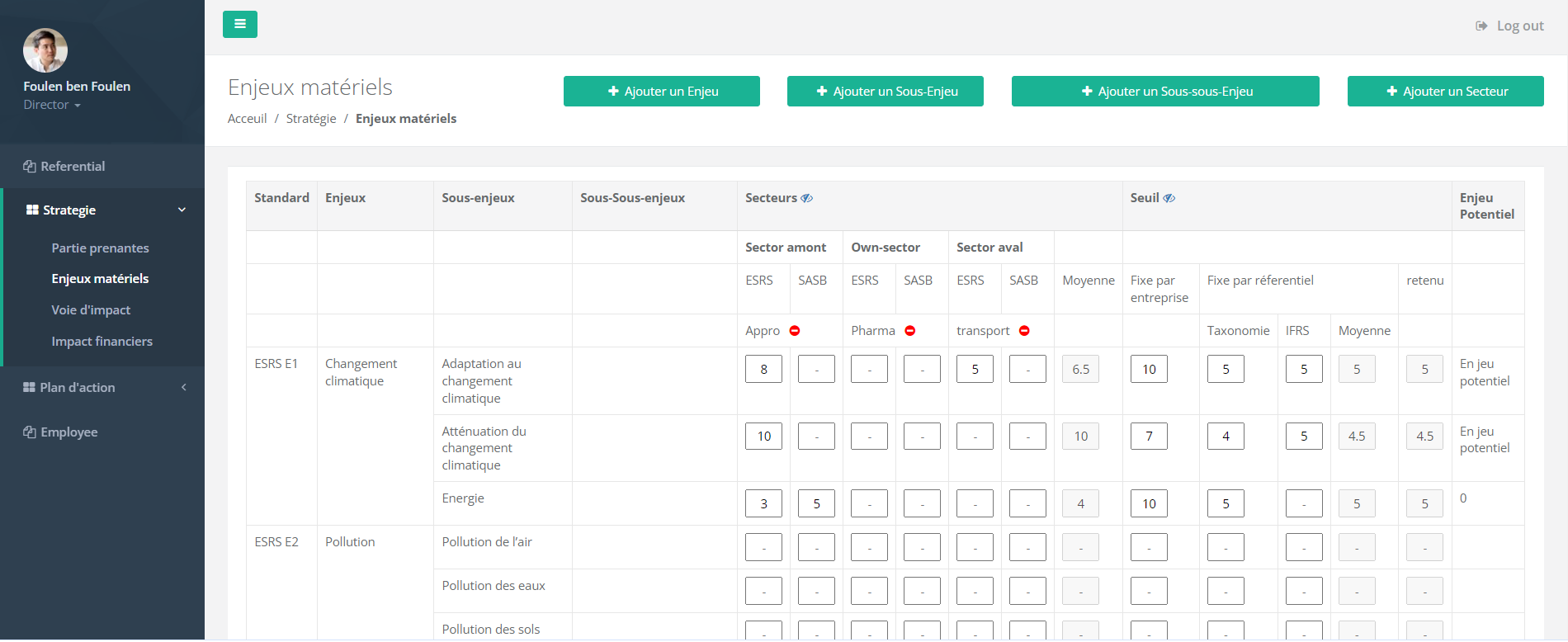Viewport: 1568px width, 642px height.
Task: Click the Stratégie breadcrumb link
Action: pyautogui.click(x=311, y=119)
